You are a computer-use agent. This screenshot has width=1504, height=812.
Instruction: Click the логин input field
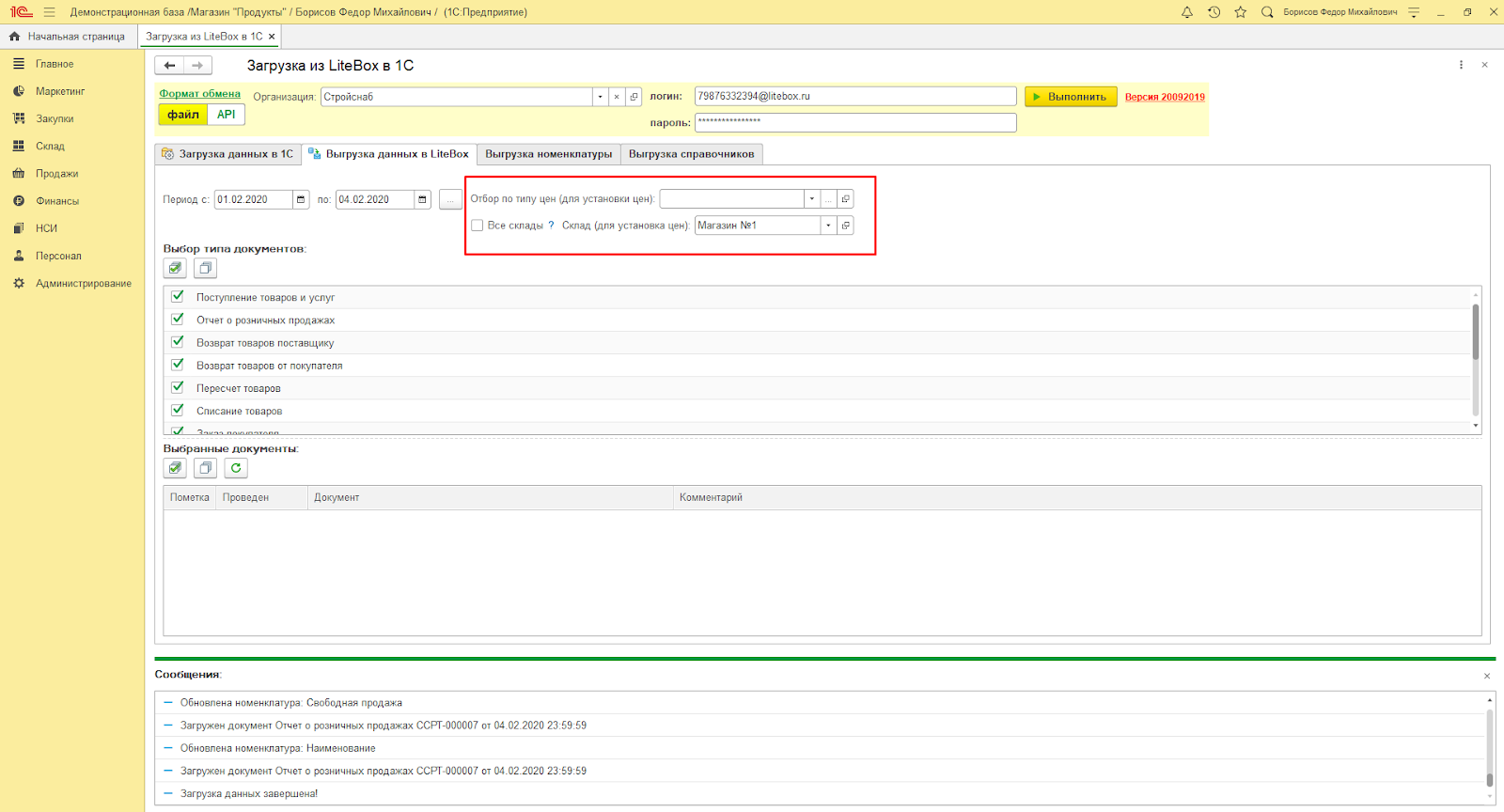pos(855,97)
